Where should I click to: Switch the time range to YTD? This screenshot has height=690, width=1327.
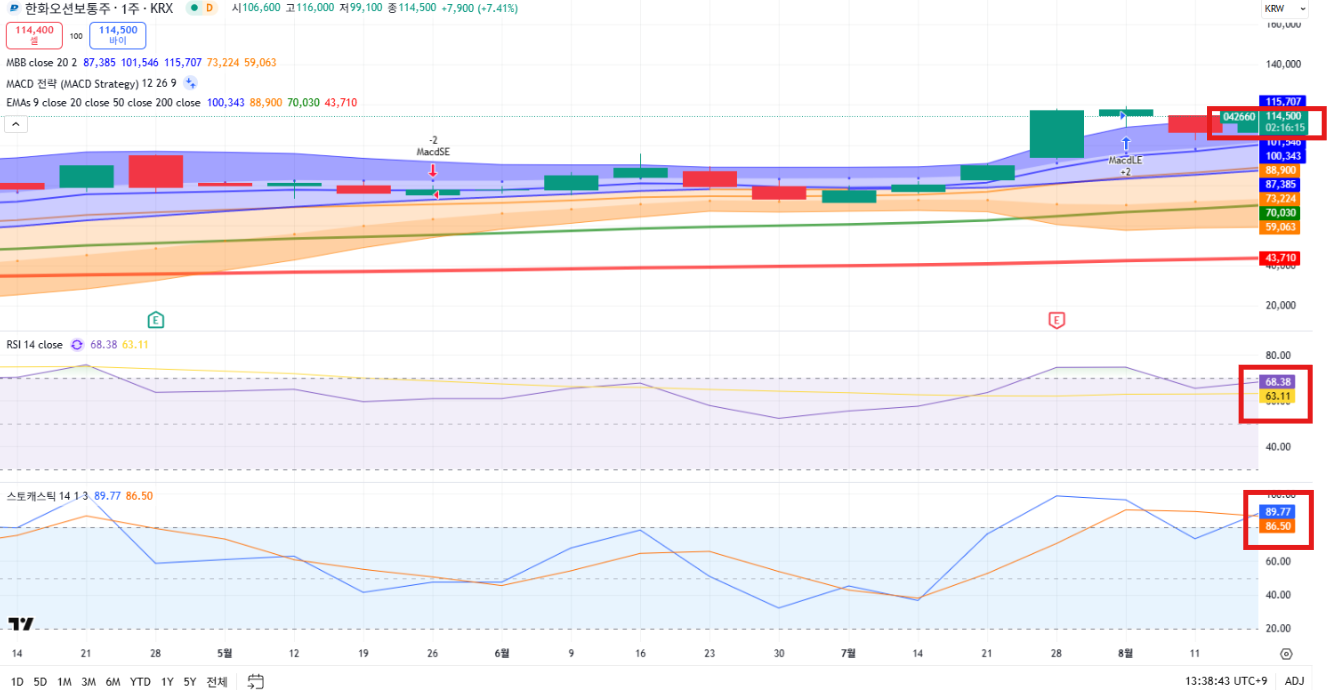(x=140, y=682)
